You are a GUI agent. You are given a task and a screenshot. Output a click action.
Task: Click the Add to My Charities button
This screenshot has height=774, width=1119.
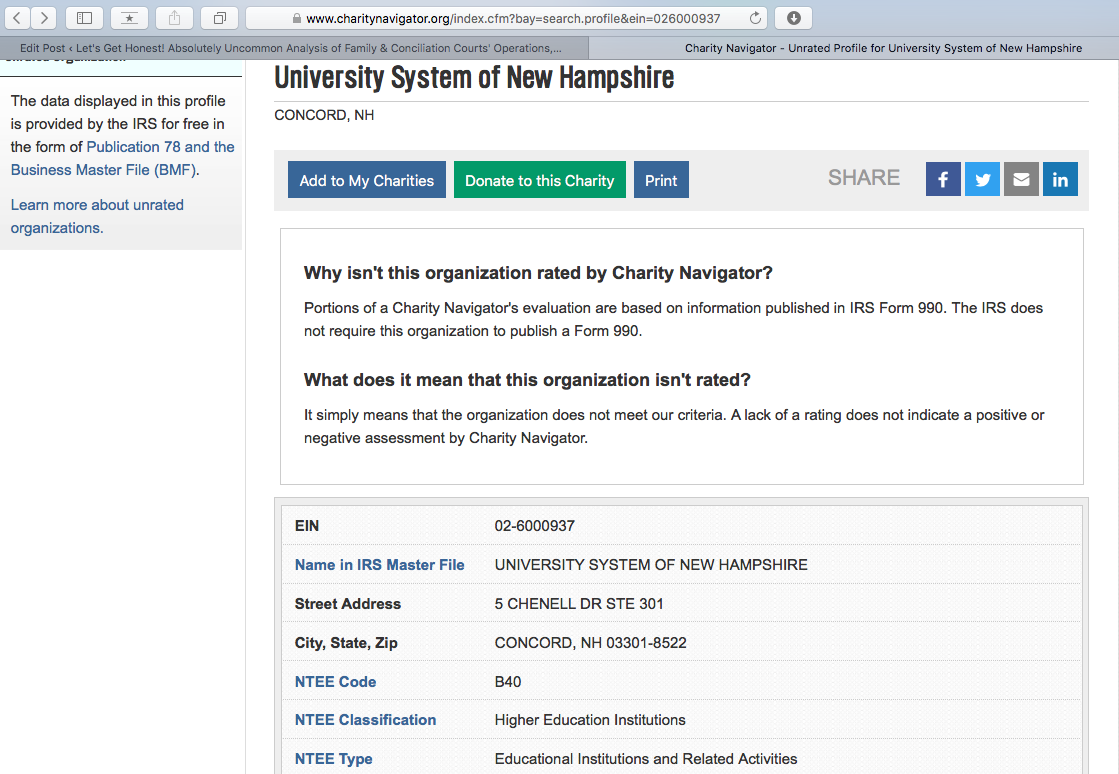click(x=367, y=180)
